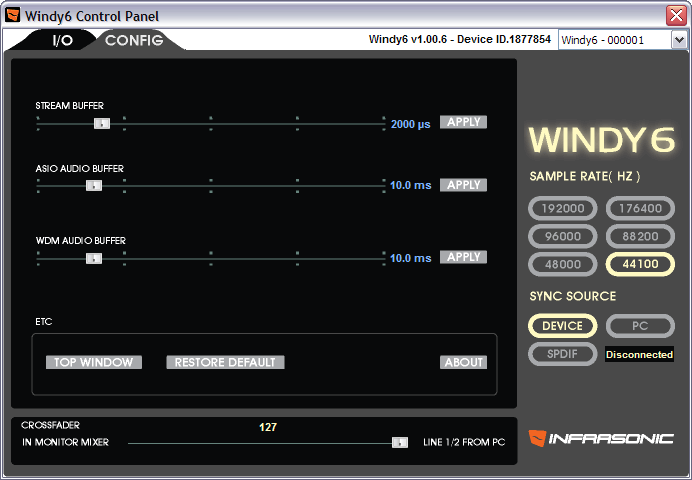The width and height of the screenshot is (692, 480).
Task: Choose PC as sync source
Action: pos(640,326)
